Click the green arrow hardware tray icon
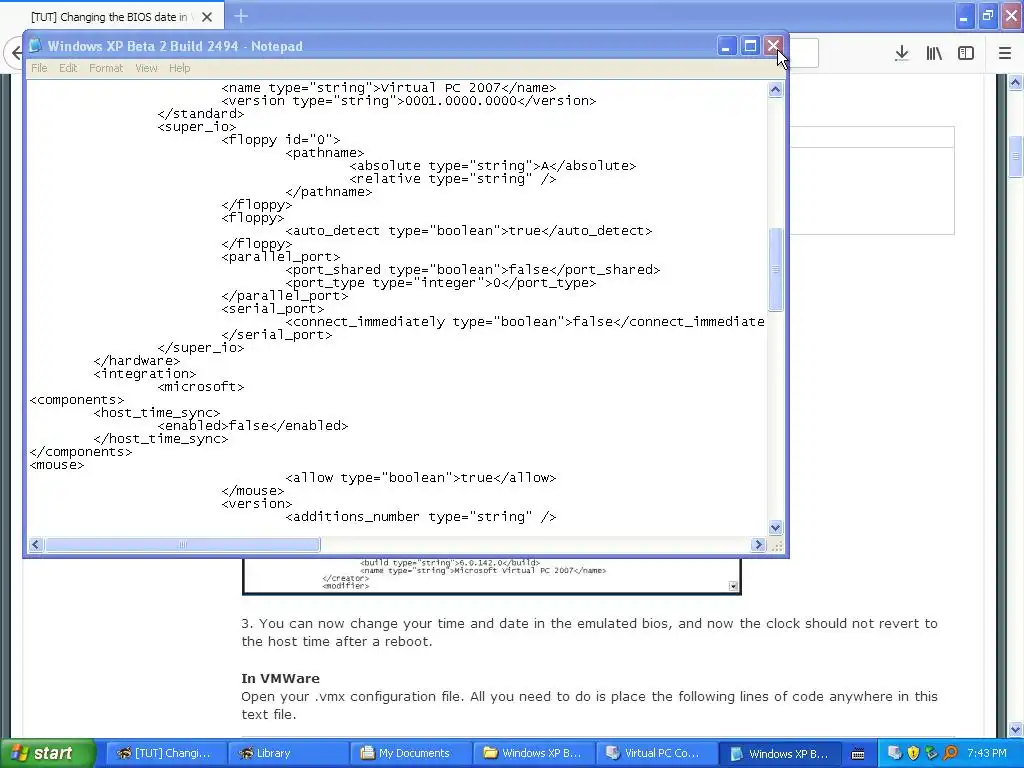The width and height of the screenshot is (1024, 768). click(931, 753)
